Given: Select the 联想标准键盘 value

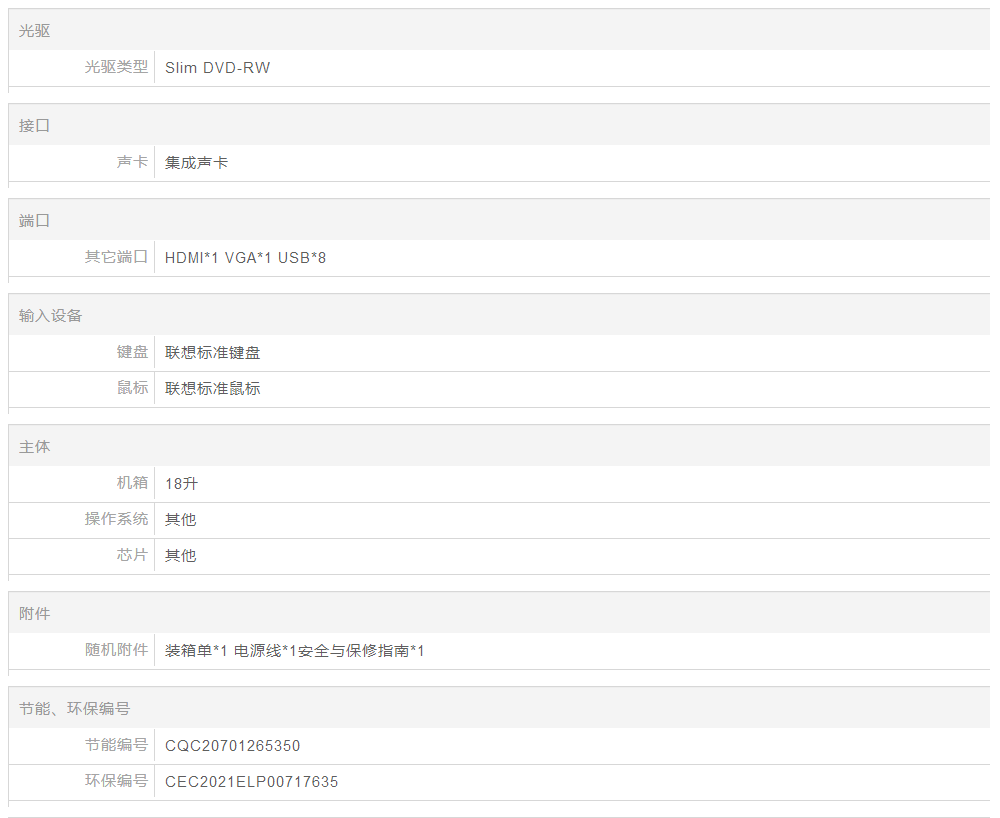Looking at the screenshot, I should coord(213,353).
